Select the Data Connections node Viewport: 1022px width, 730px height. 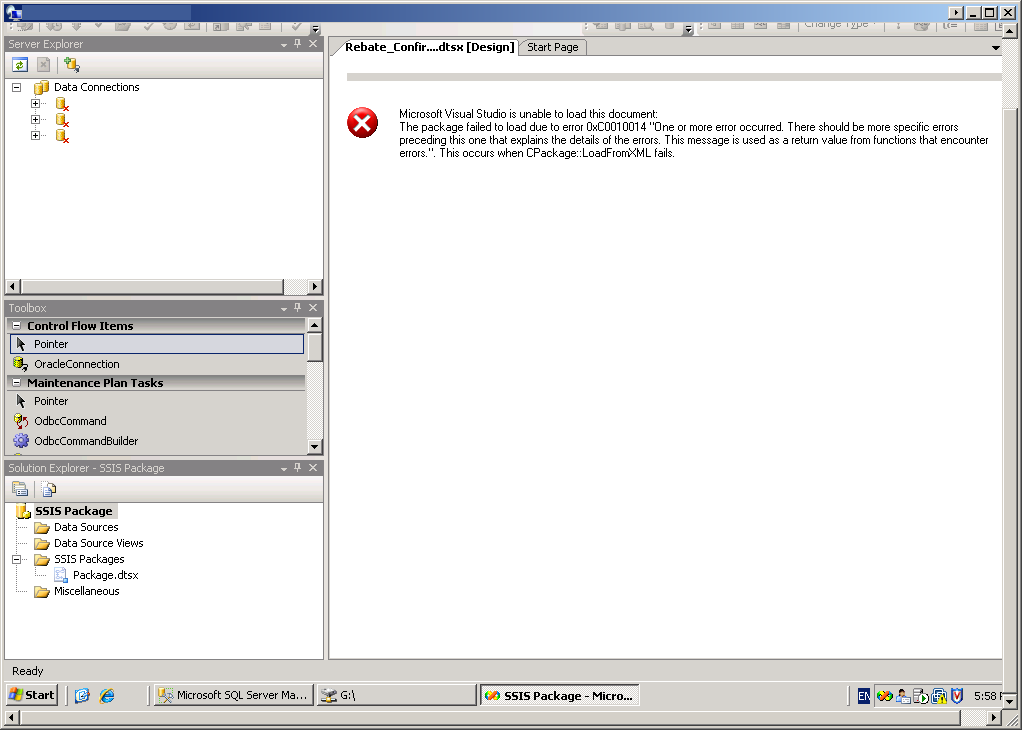96,87
